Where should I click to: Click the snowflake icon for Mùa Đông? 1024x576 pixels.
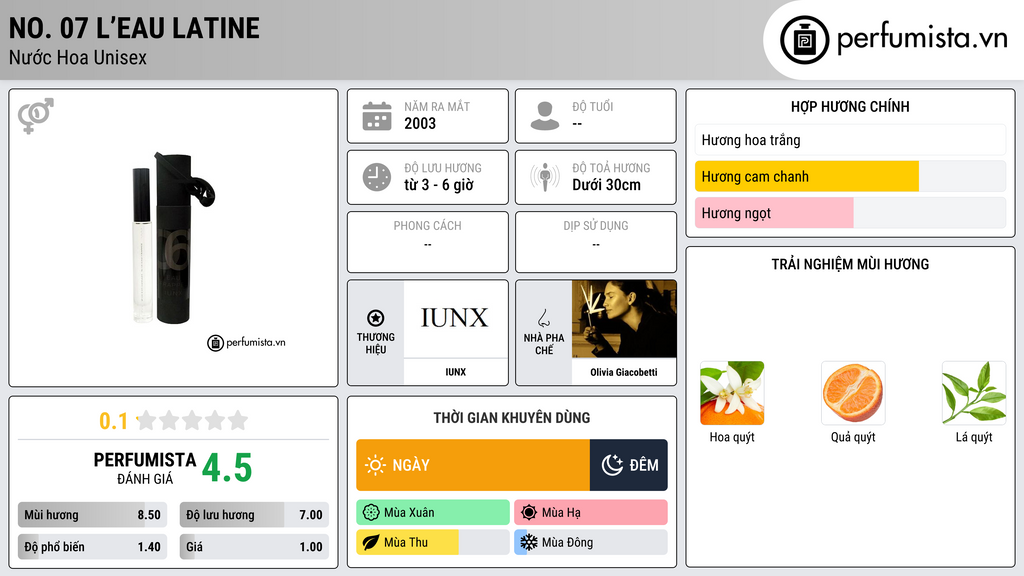click(529, 542)
